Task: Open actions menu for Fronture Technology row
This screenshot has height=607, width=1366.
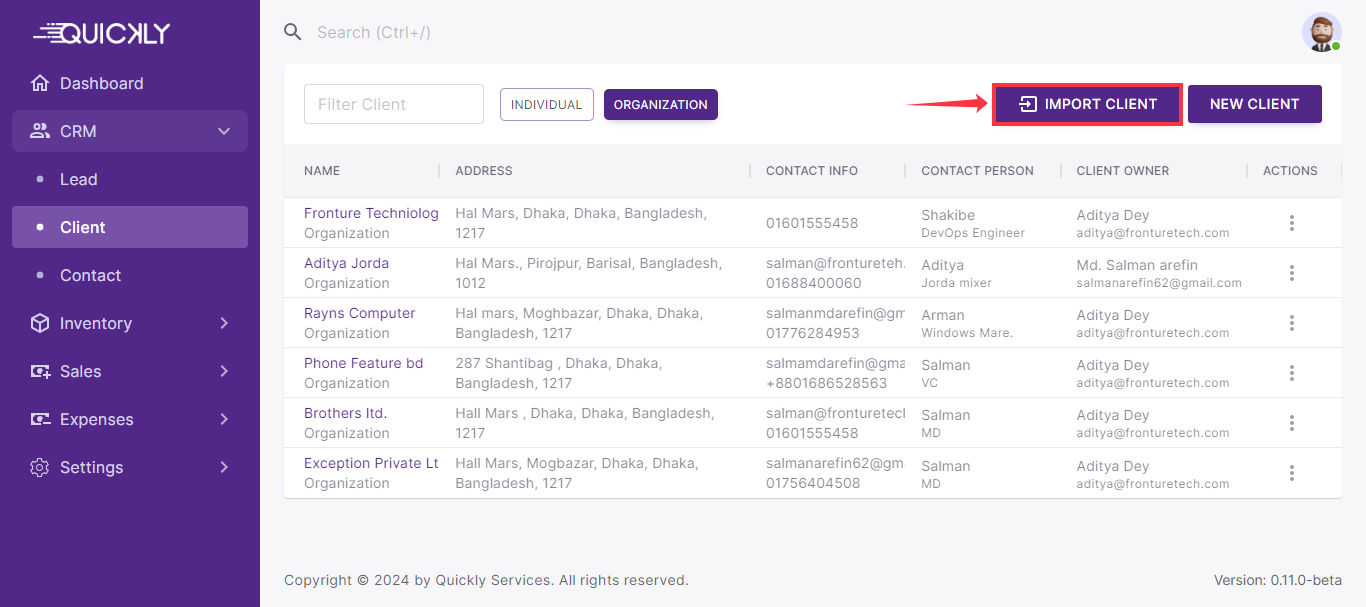Action: pyautogui.click(x=1291, y=223)
